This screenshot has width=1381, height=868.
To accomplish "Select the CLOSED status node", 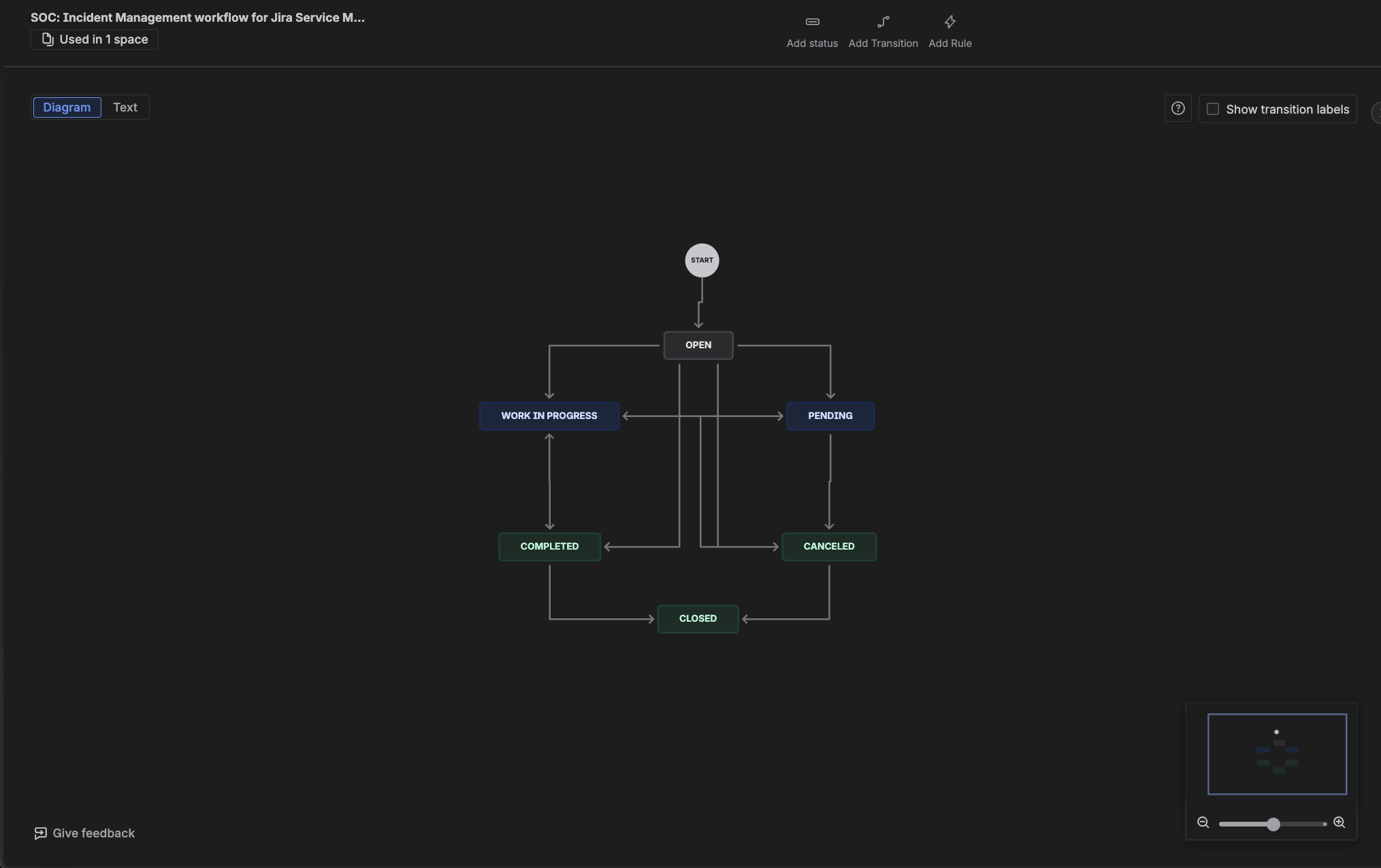I will coord(698,619).
